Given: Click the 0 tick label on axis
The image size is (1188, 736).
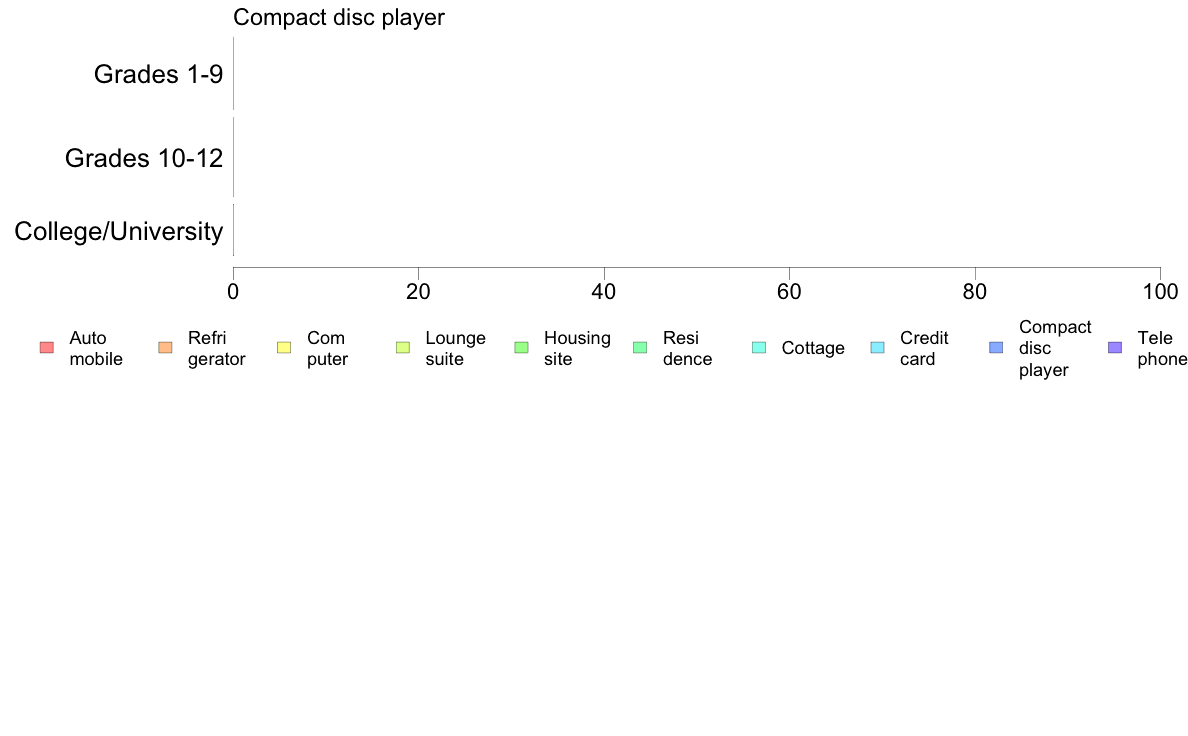Looking at the screenshot, I should pyautogui.click(x=233, y=292).
